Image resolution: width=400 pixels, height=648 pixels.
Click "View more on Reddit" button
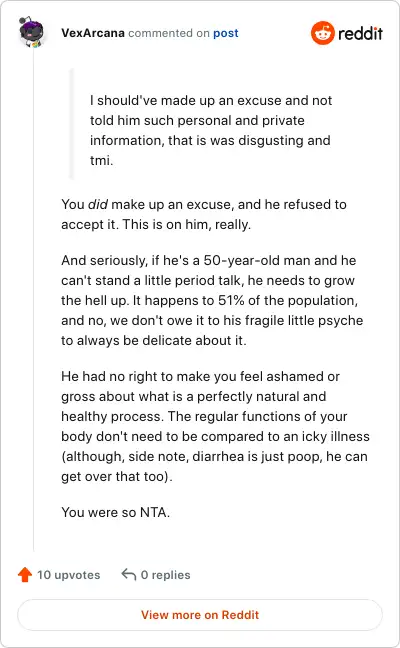pyautogui.click(x=200, y=615)
